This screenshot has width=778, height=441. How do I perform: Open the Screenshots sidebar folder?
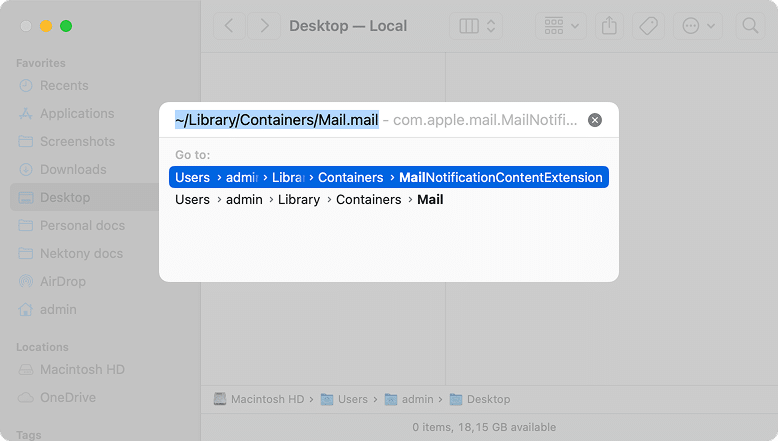[x=77, y=141]
